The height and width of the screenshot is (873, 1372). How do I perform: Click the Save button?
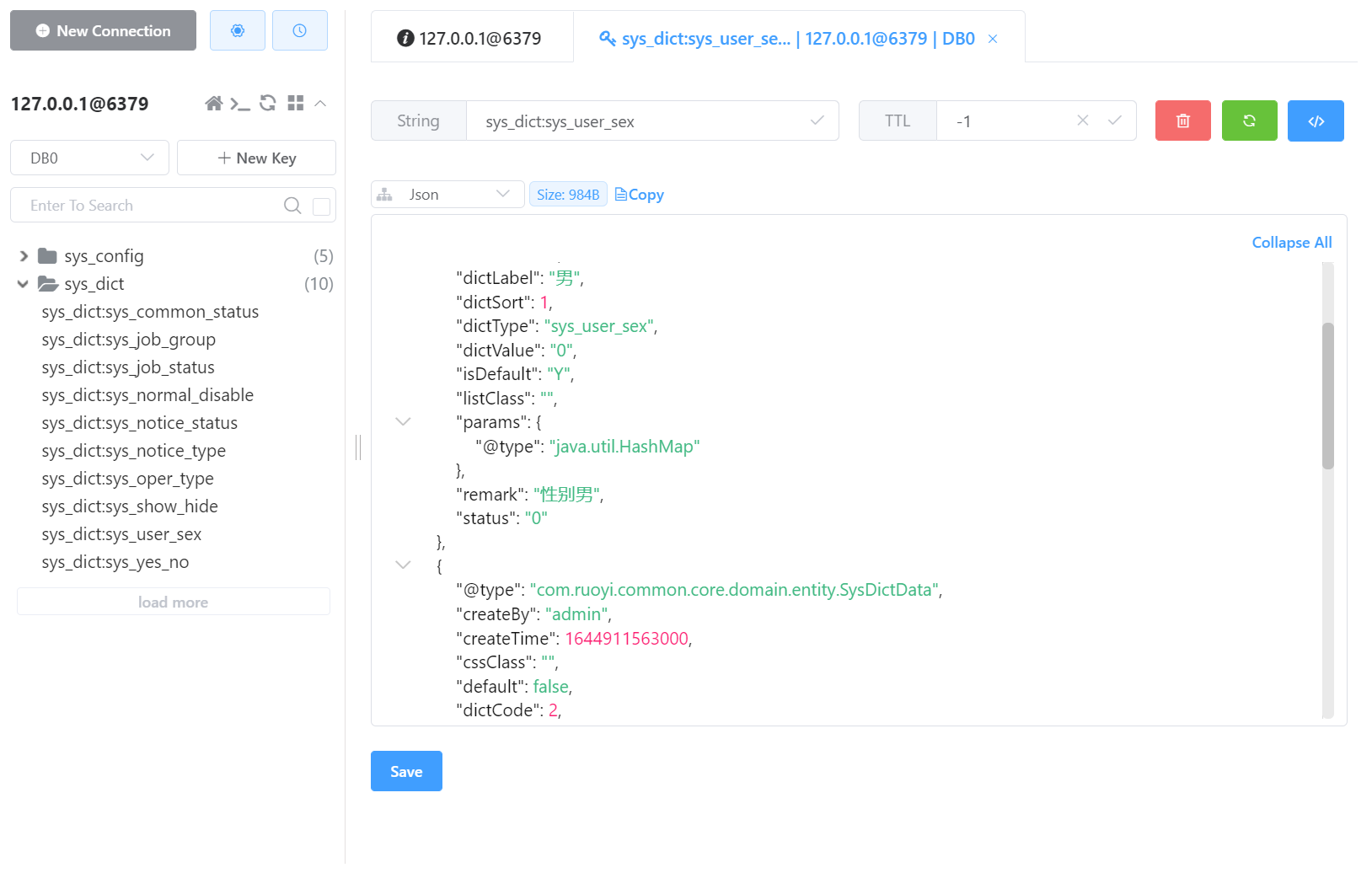pos(406,771)
